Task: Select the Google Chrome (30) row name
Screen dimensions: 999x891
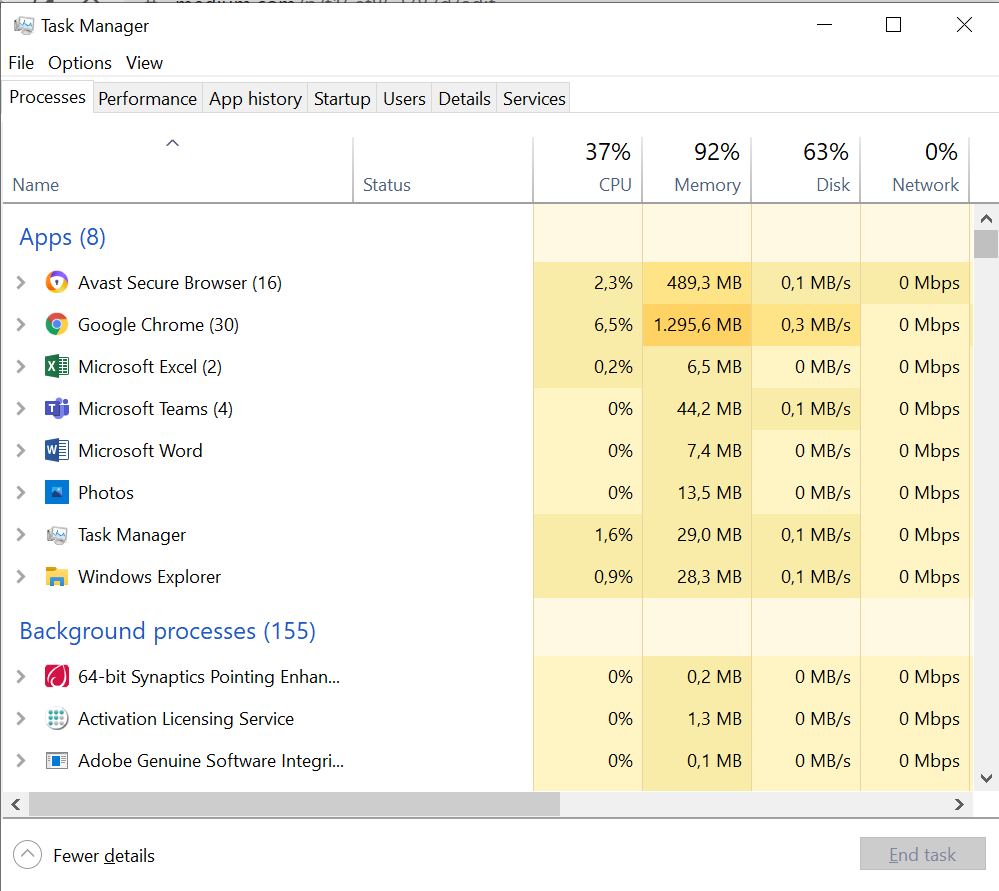Action: (158, 325)
